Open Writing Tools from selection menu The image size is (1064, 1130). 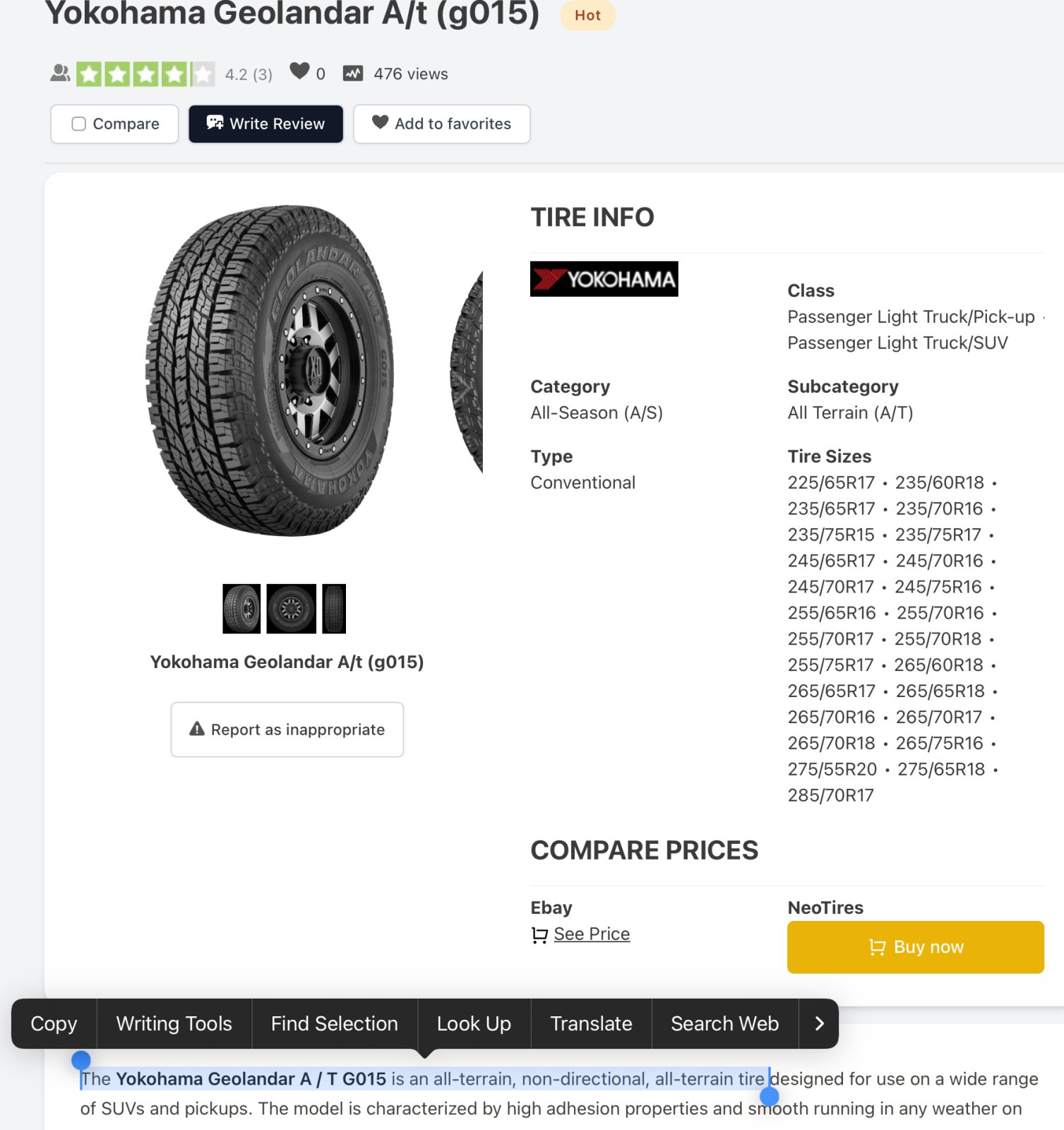tap(174, 1023)
